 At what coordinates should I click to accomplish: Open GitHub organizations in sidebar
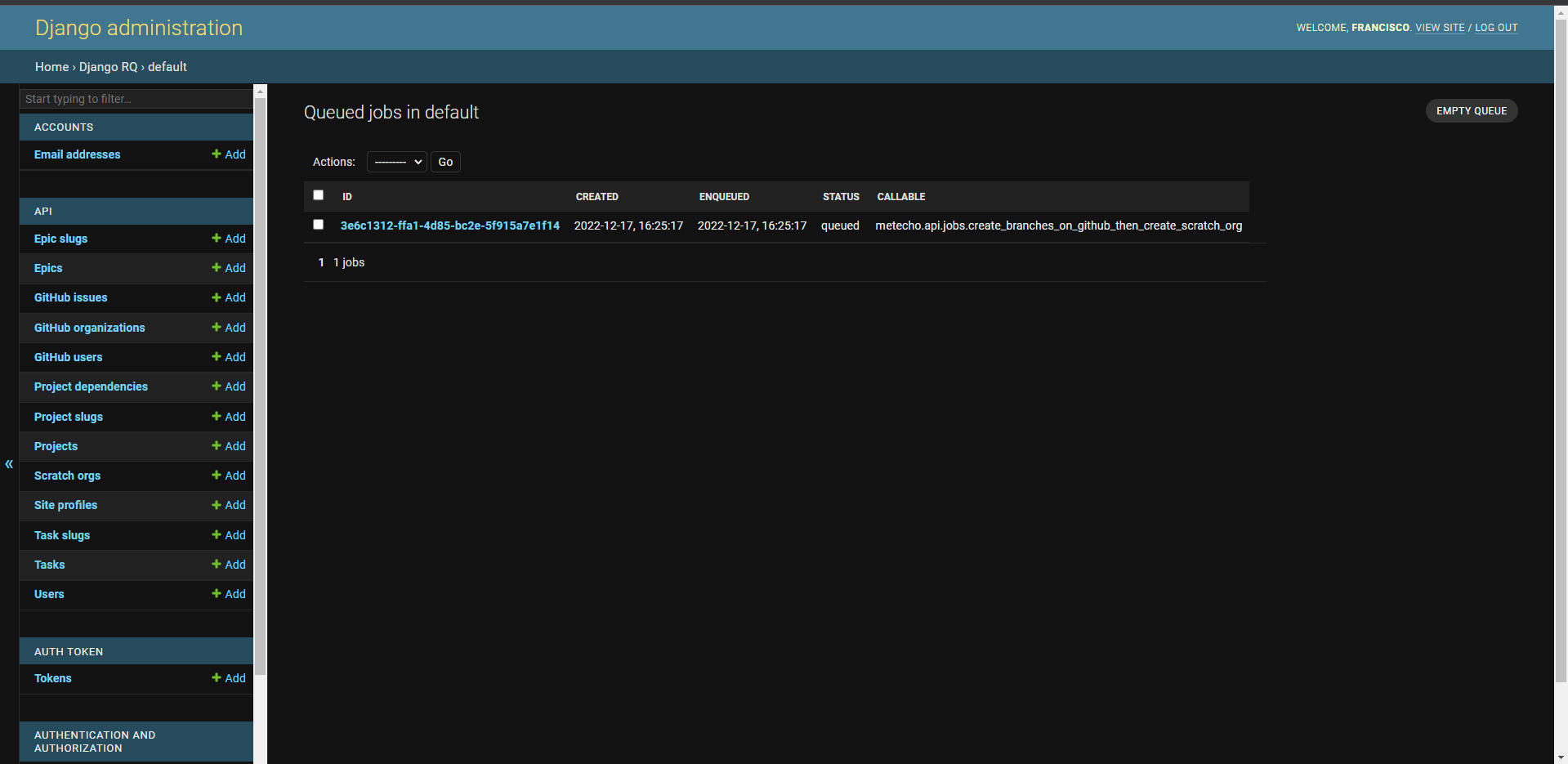pyautogui.click(x=90, y=328)
